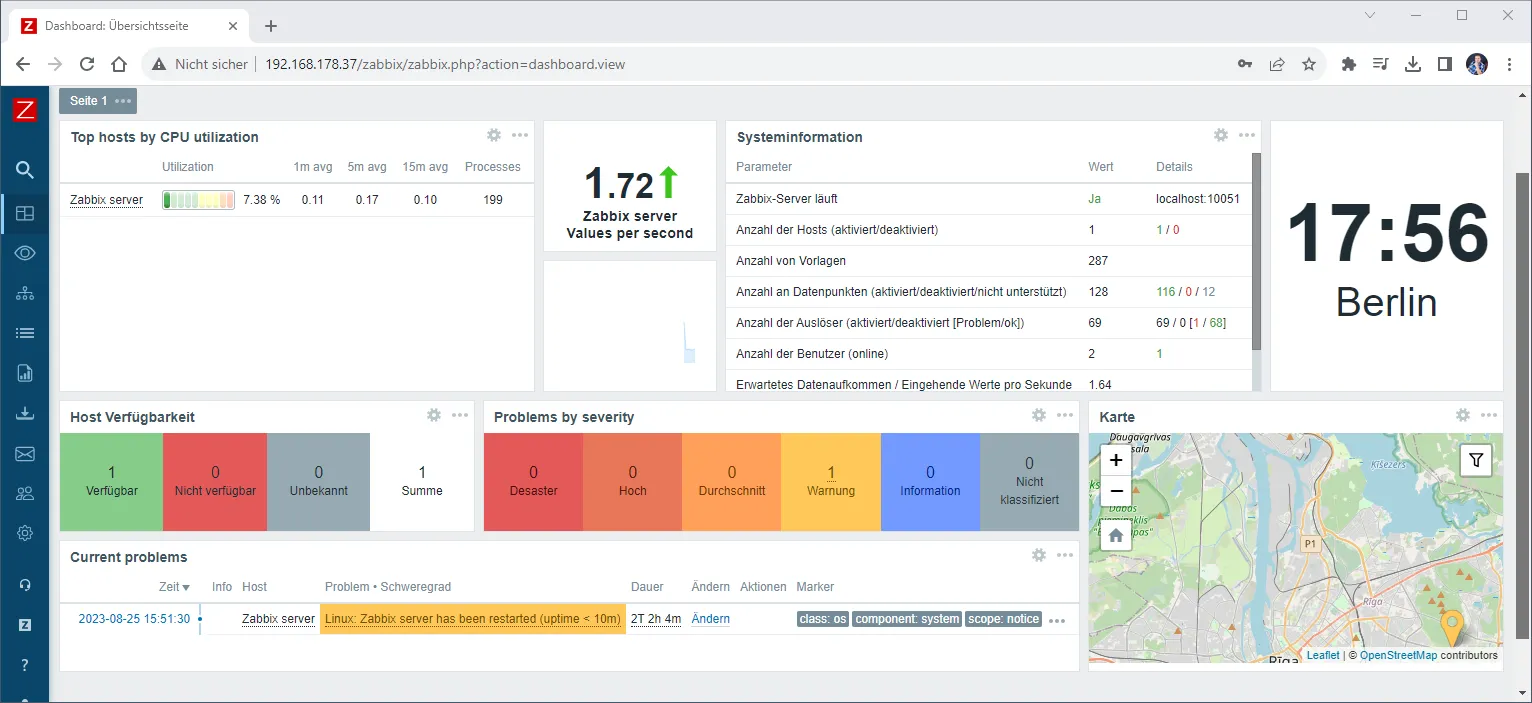Zoom in on the map
Viewport: 1532px width, 703px height.
1116,461
